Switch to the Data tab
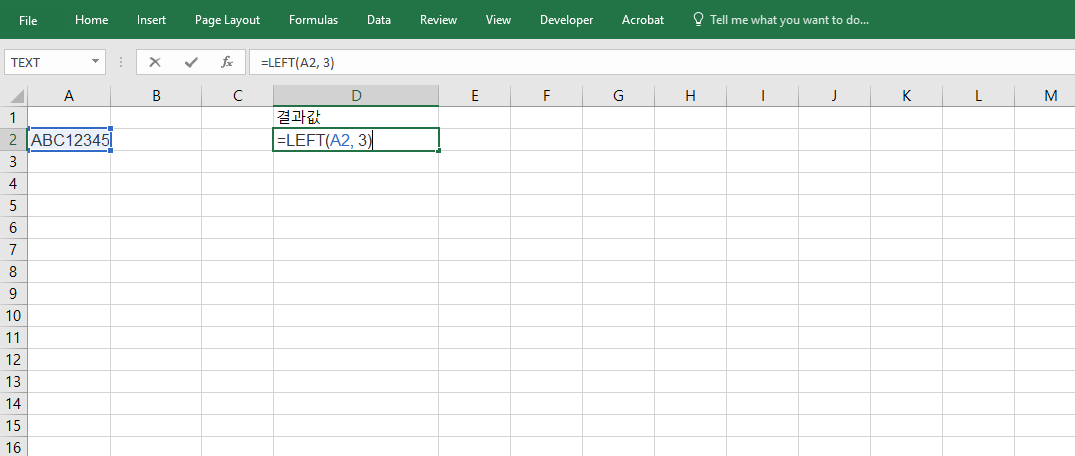 378,20
